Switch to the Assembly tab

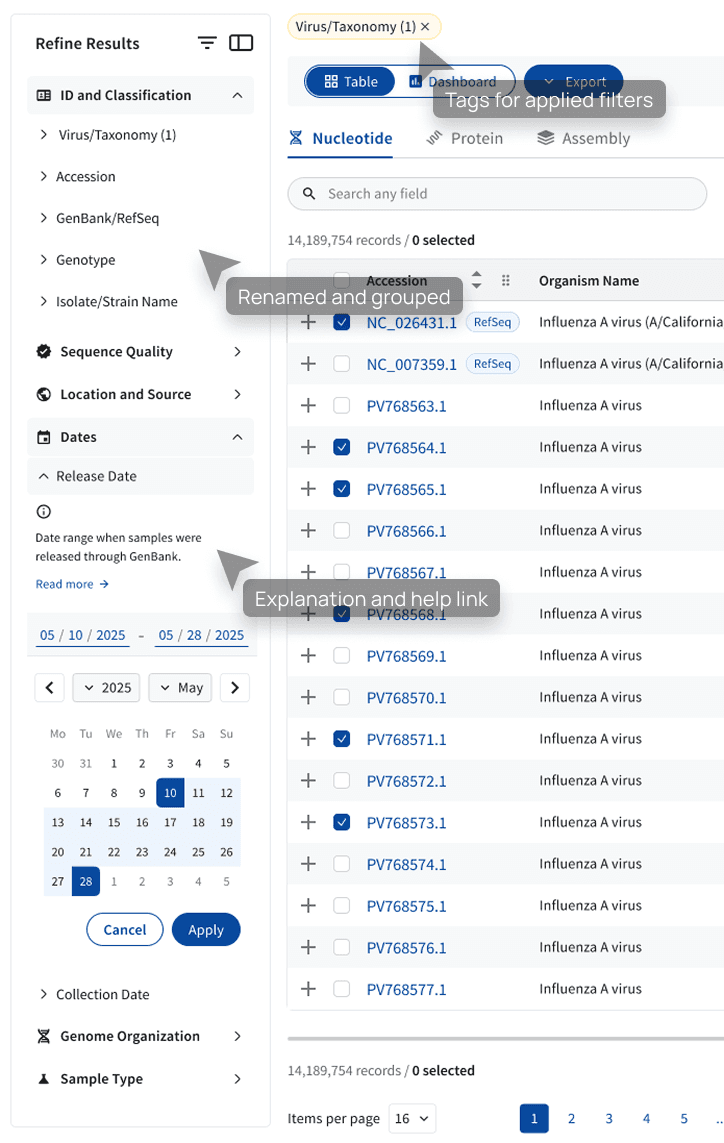coord(584,139)
